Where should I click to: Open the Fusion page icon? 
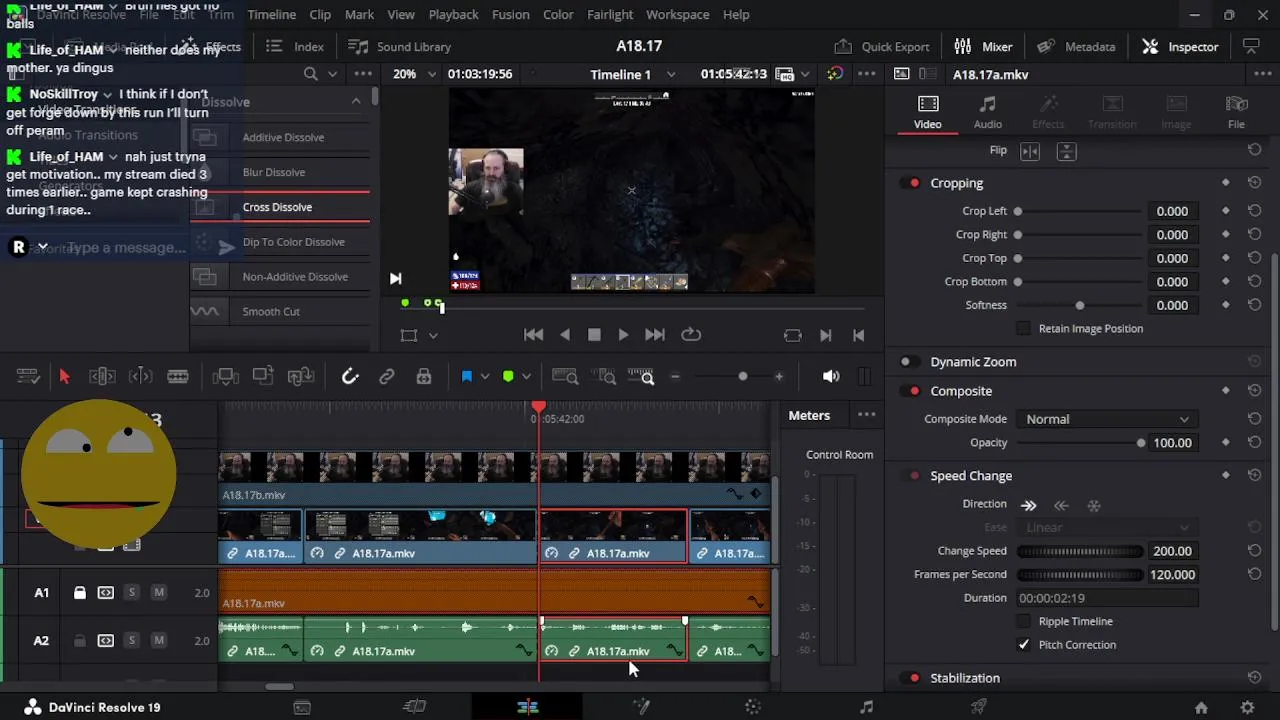pyautogui.click(x=641, y=707)
